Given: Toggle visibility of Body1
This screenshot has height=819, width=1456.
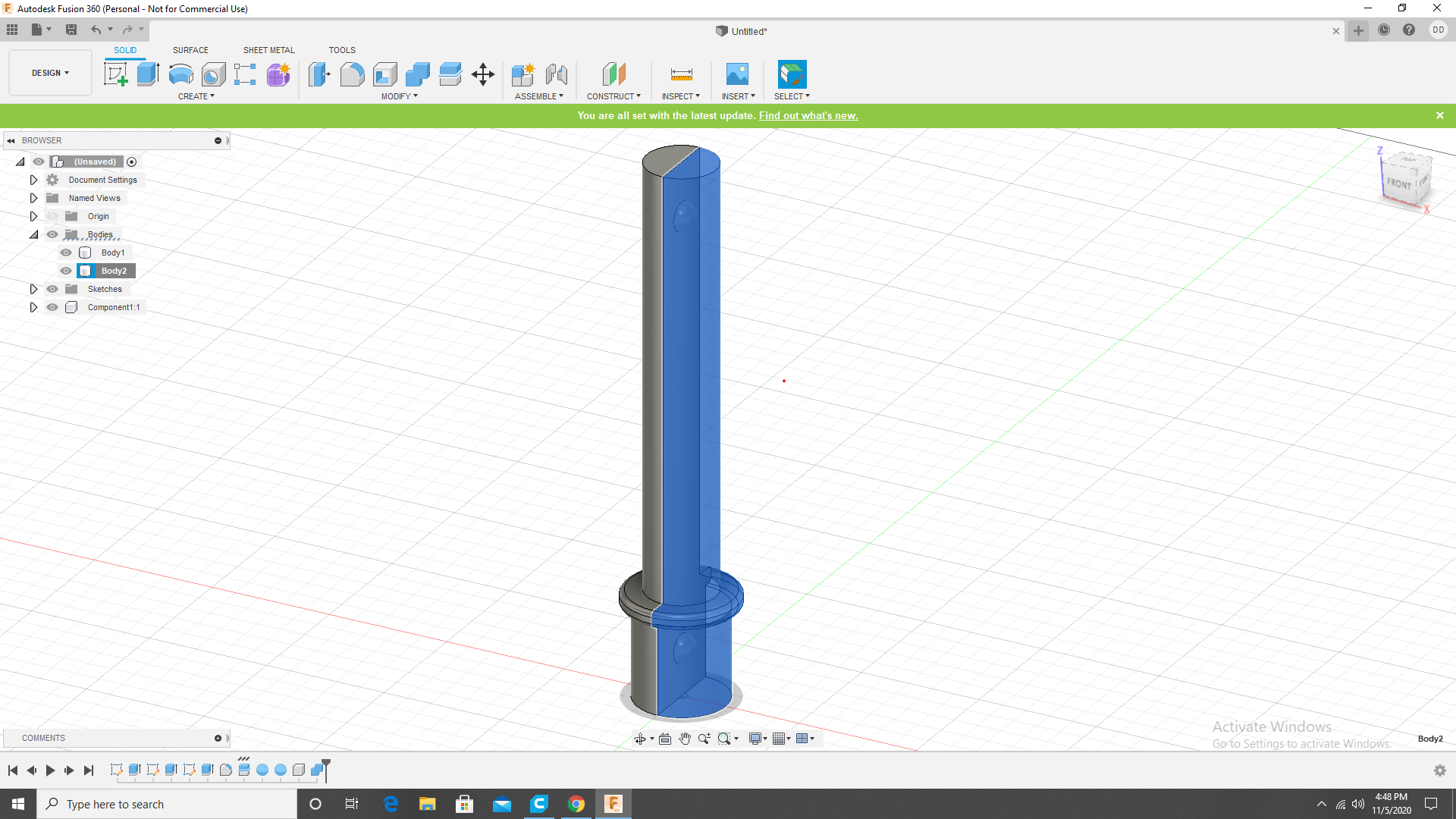Looking at the screenshot, I should (x=66, y=253).
